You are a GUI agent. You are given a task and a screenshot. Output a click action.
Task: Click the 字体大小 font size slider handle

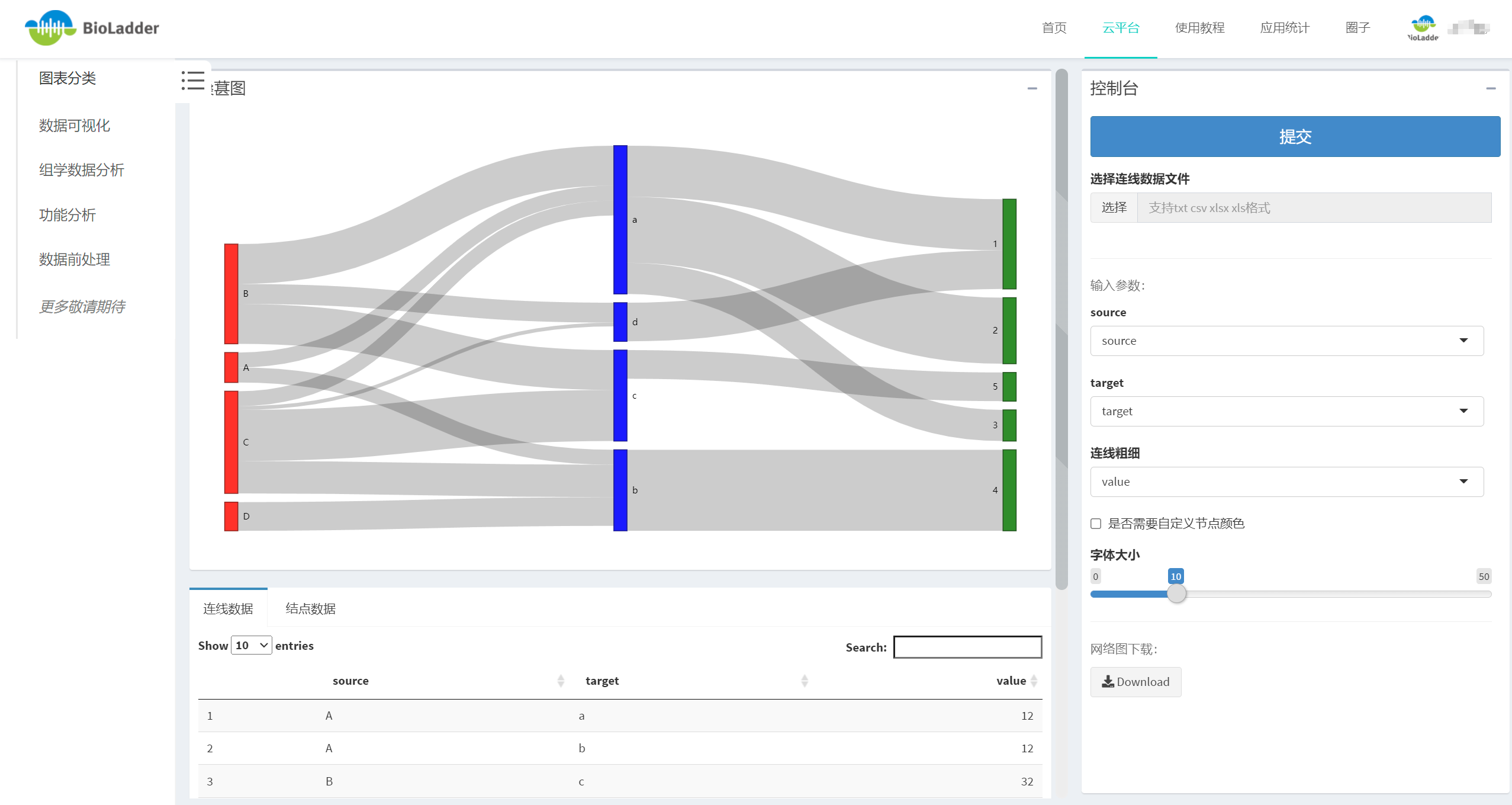tap(1176, 594)
